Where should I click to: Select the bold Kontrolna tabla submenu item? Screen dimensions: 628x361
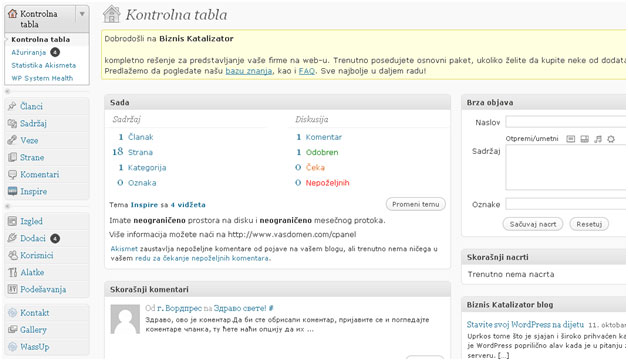(40, 40)
